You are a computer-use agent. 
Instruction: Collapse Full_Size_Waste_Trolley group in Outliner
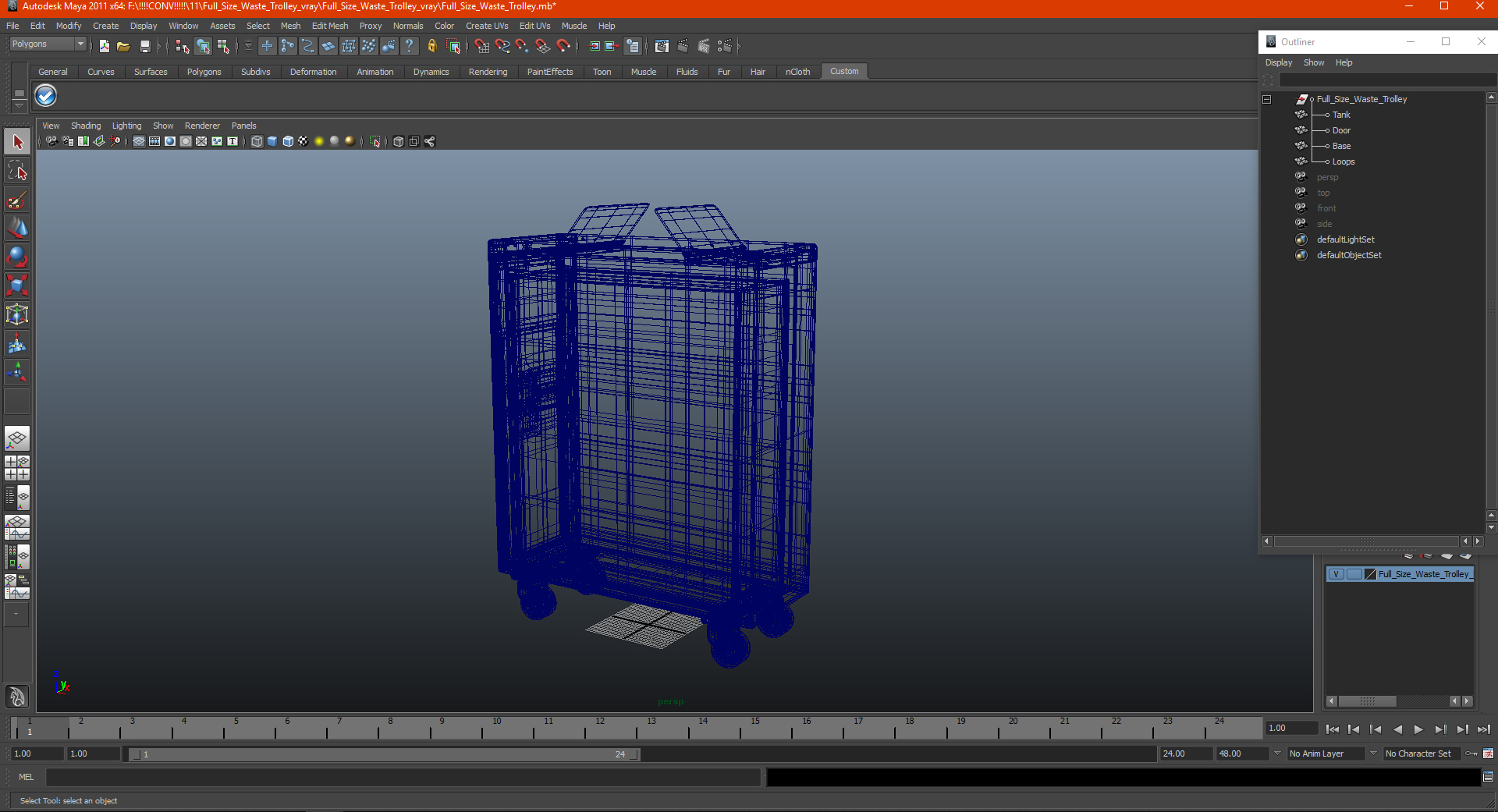coord(1267,99)
